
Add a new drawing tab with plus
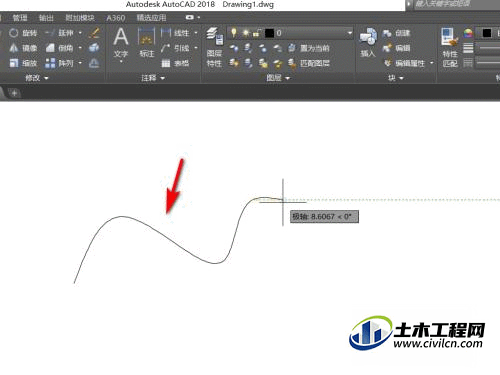click(x=14, y=93)
